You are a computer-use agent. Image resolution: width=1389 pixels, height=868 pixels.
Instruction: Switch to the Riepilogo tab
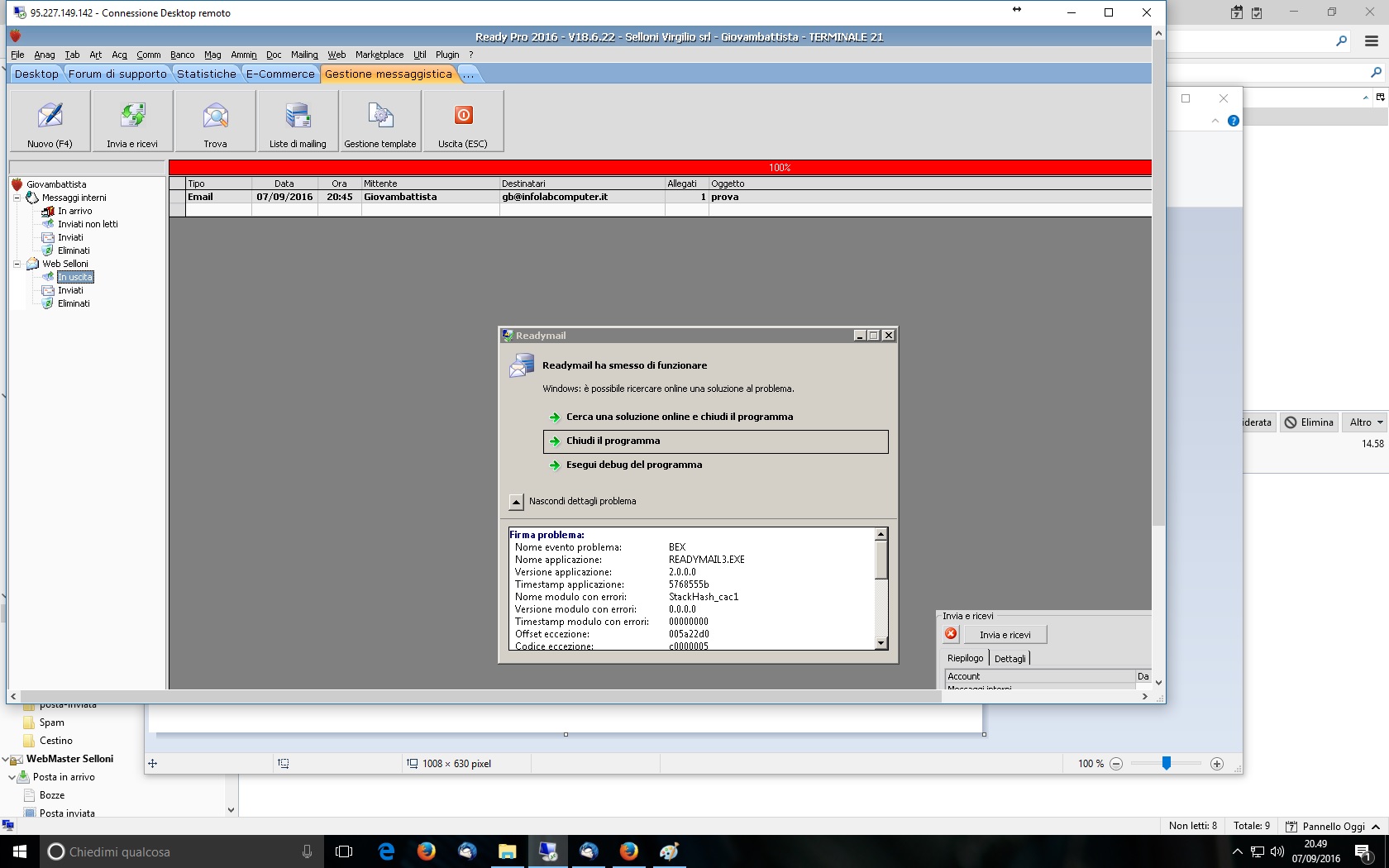click(x=966, y=658)
